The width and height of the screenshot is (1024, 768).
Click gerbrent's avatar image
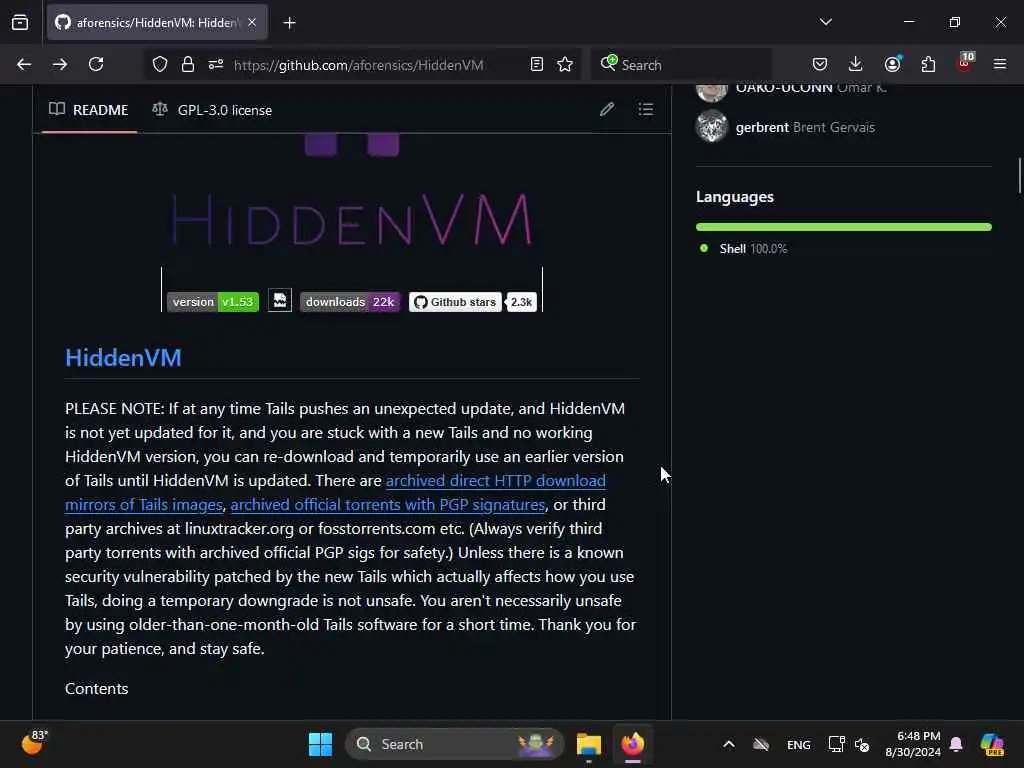[x=712, y=126]
